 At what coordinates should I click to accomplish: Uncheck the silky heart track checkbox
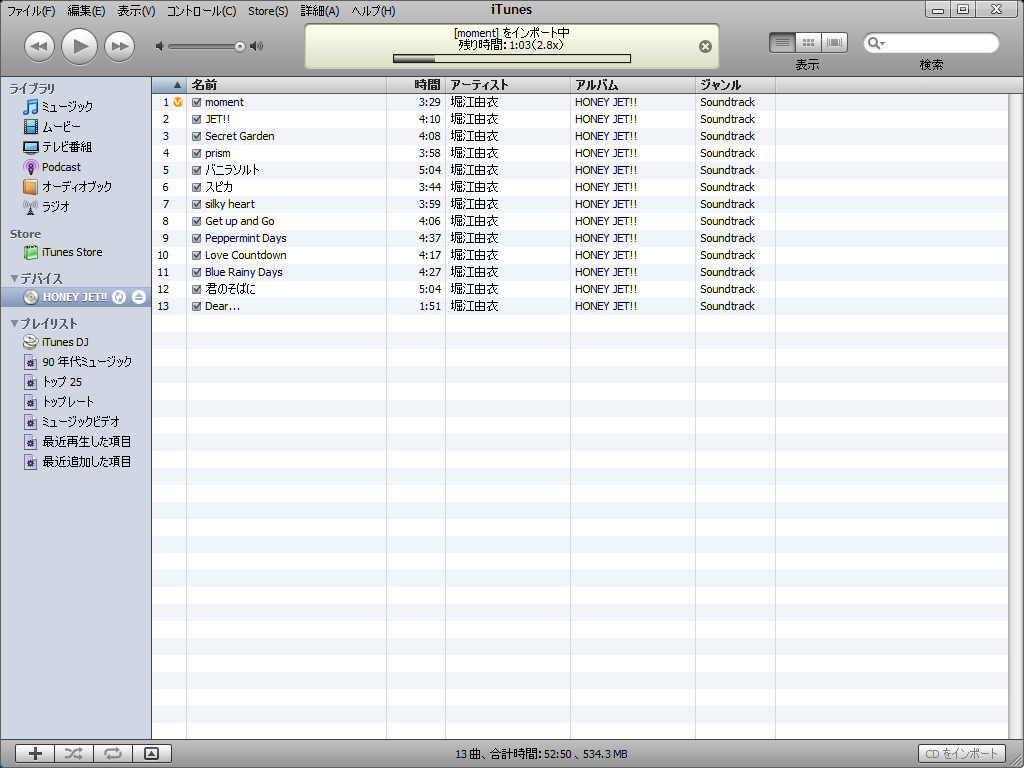(197, 204)
